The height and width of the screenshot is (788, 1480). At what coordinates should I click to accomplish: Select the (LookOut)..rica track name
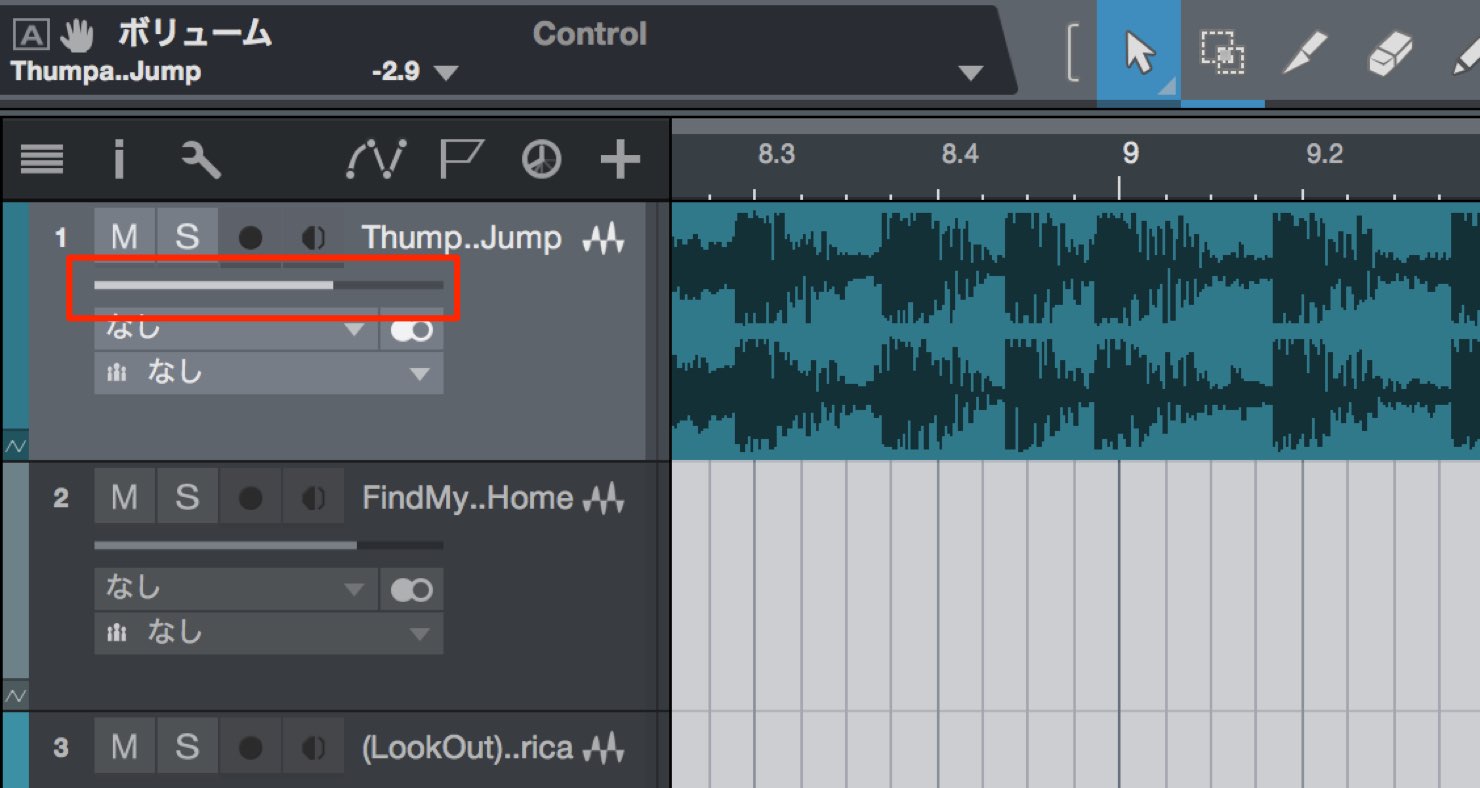pyautogui.click(x=467, y=747)
